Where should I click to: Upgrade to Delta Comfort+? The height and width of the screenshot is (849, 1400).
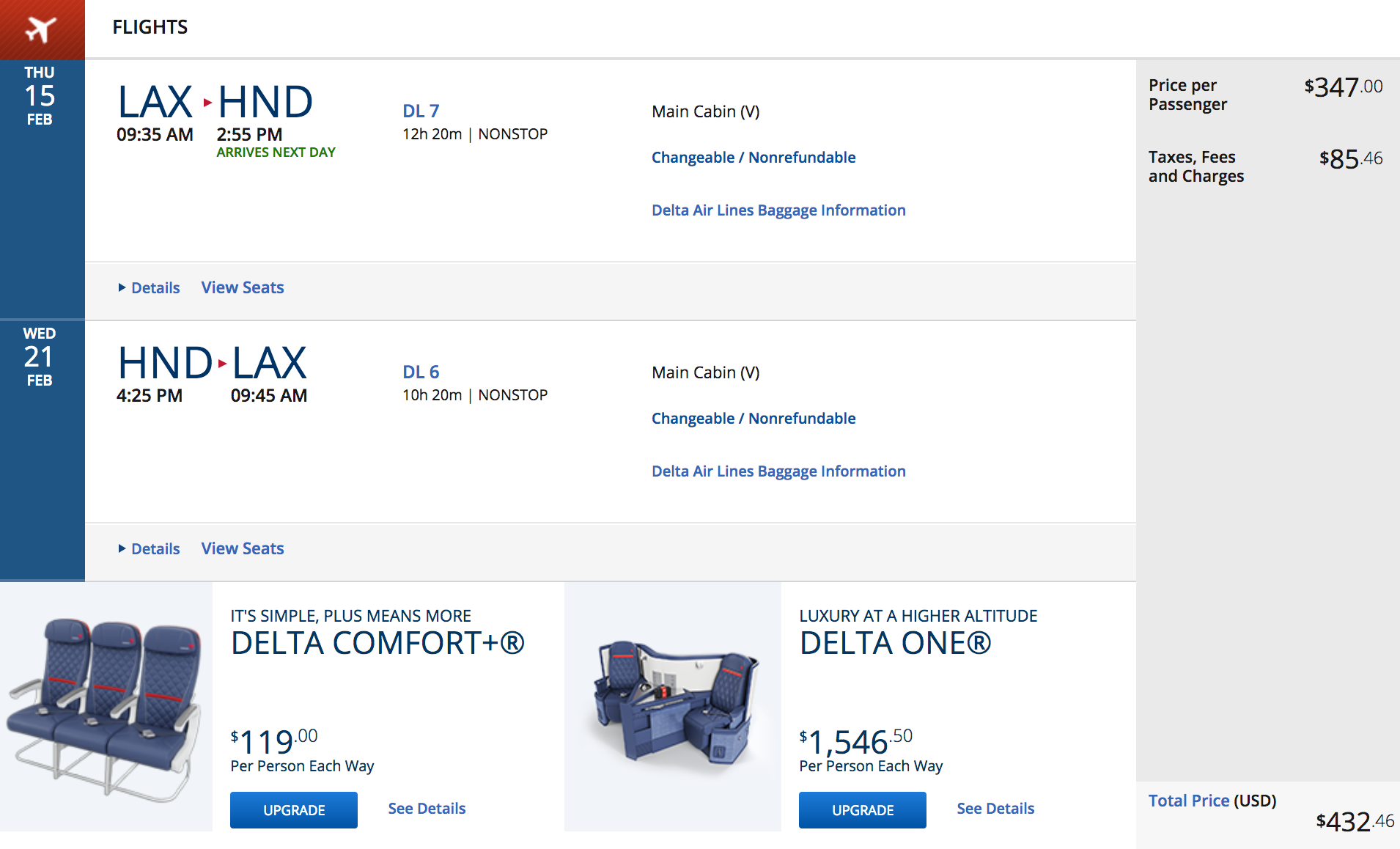pyautogui.click(x=294, y=810)
